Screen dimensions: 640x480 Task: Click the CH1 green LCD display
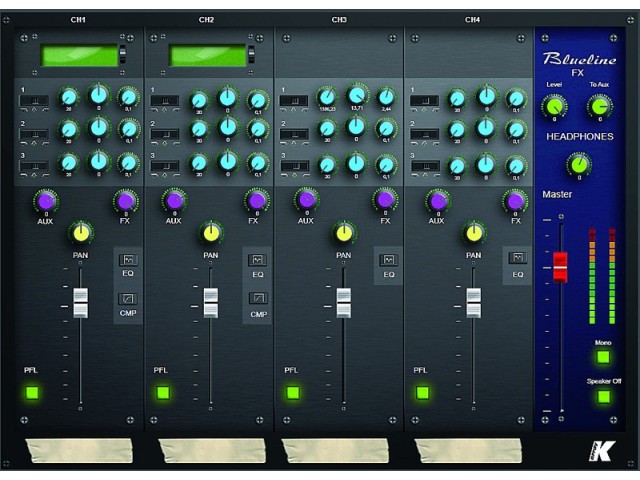[79, 56]
